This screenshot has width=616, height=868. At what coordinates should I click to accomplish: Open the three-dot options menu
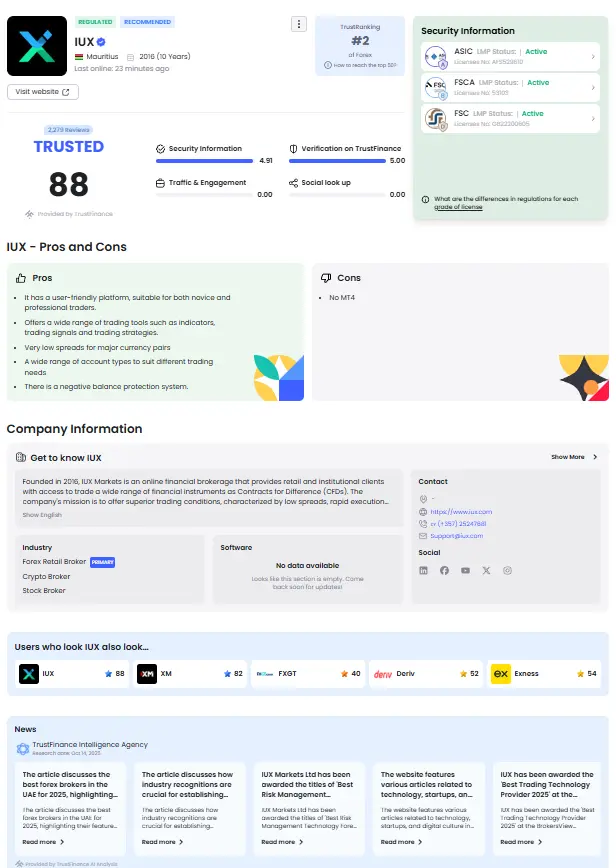(299, 24)
